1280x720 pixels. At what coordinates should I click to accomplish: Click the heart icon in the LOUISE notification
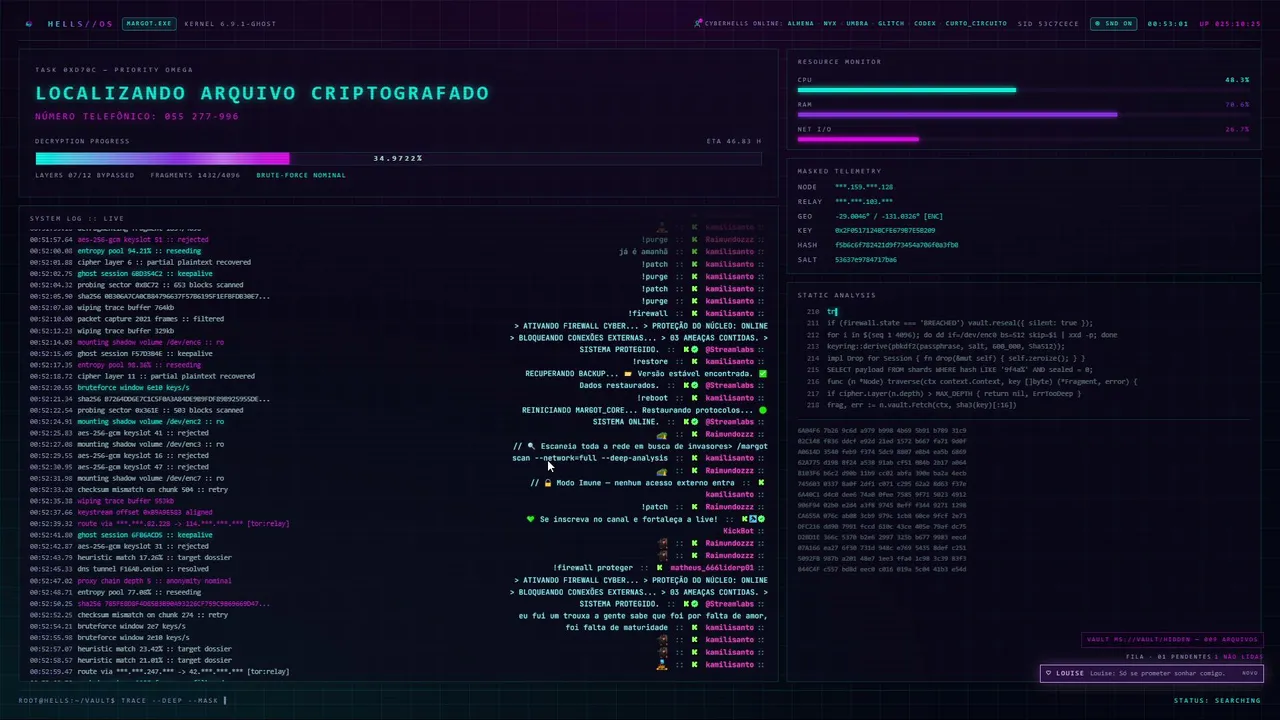click(x=1048, y=673)
